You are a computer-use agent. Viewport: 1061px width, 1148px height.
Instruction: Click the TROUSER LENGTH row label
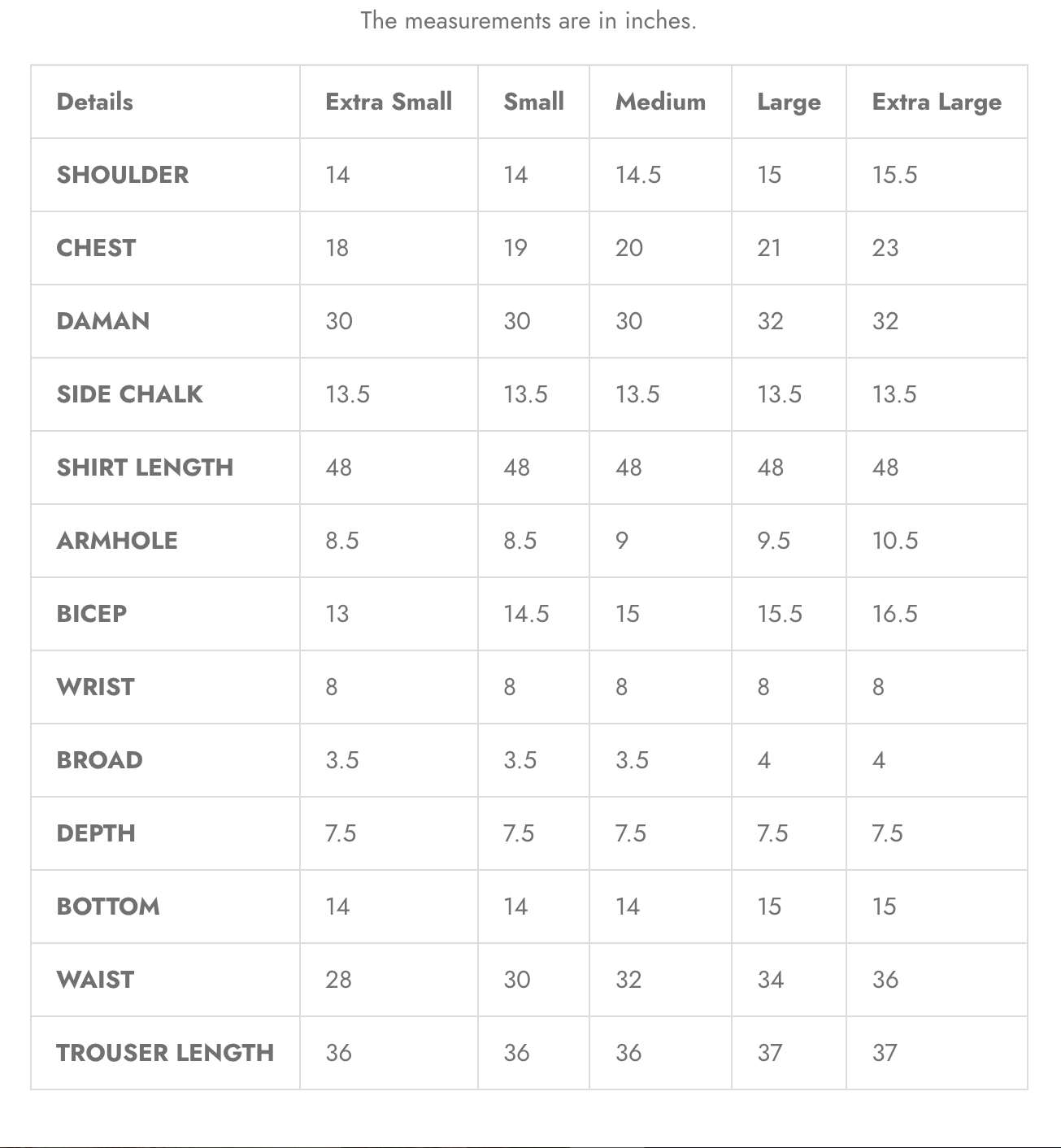pos(165,1053)
